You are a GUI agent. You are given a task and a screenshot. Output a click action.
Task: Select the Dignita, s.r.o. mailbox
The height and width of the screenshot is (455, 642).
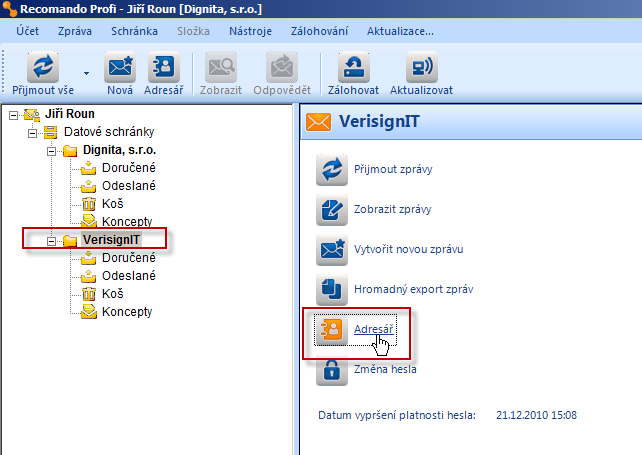[119, 150]
